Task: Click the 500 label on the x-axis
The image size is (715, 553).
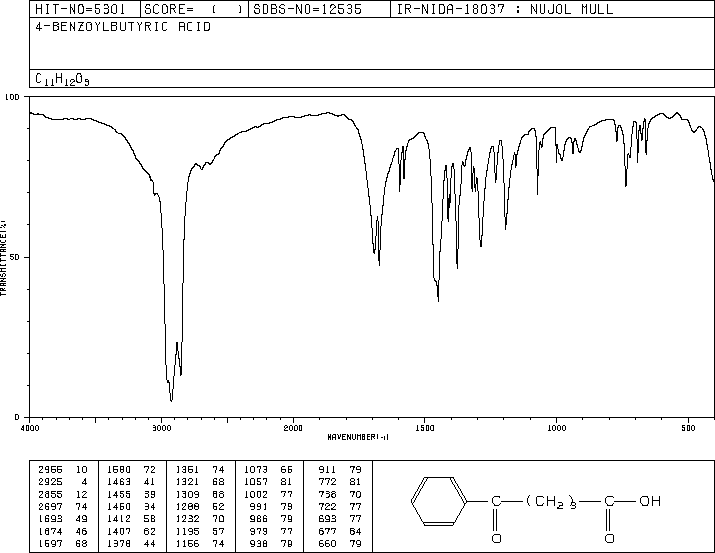Action: point(688,428)
